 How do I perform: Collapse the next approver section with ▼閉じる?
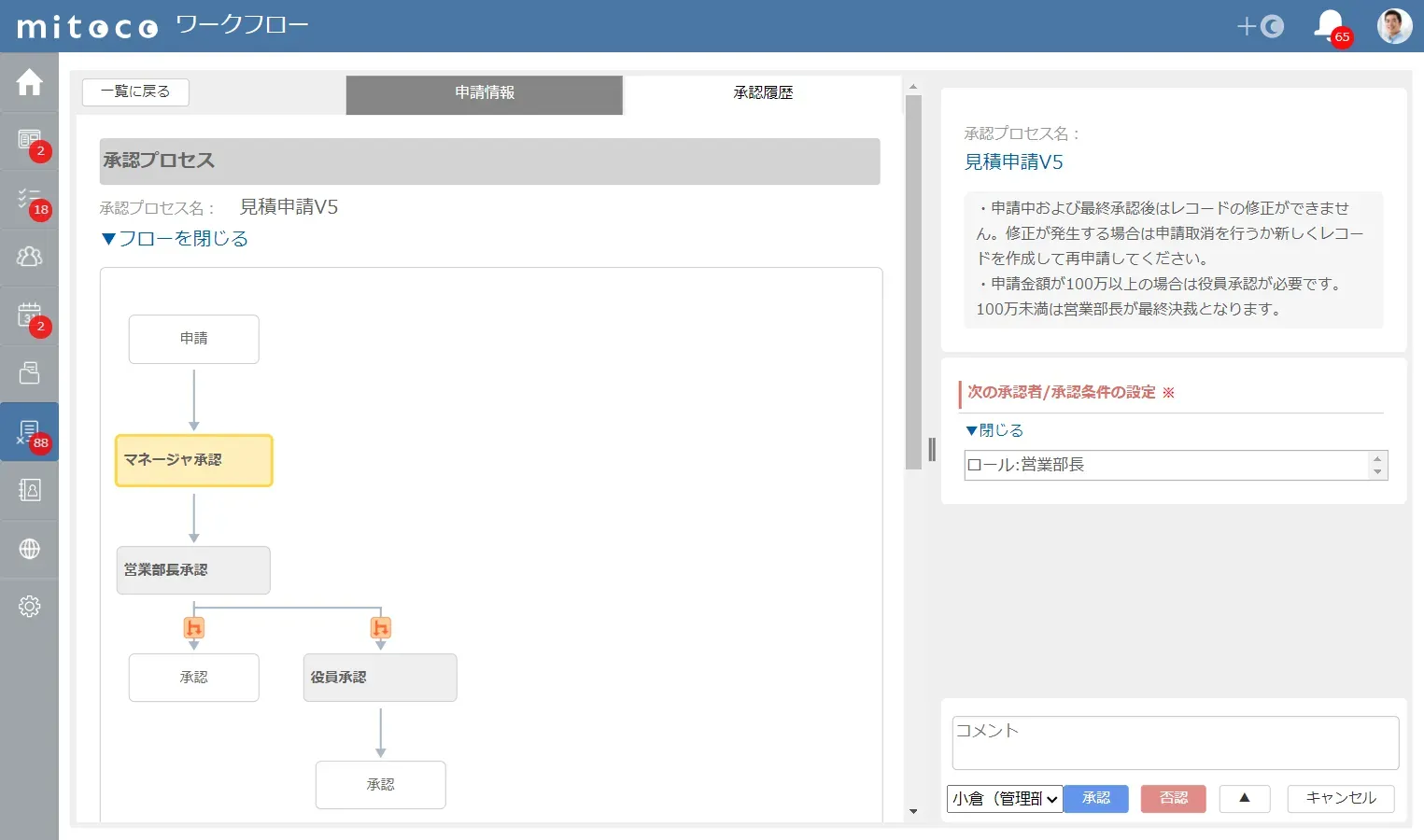tap(994, 430)
